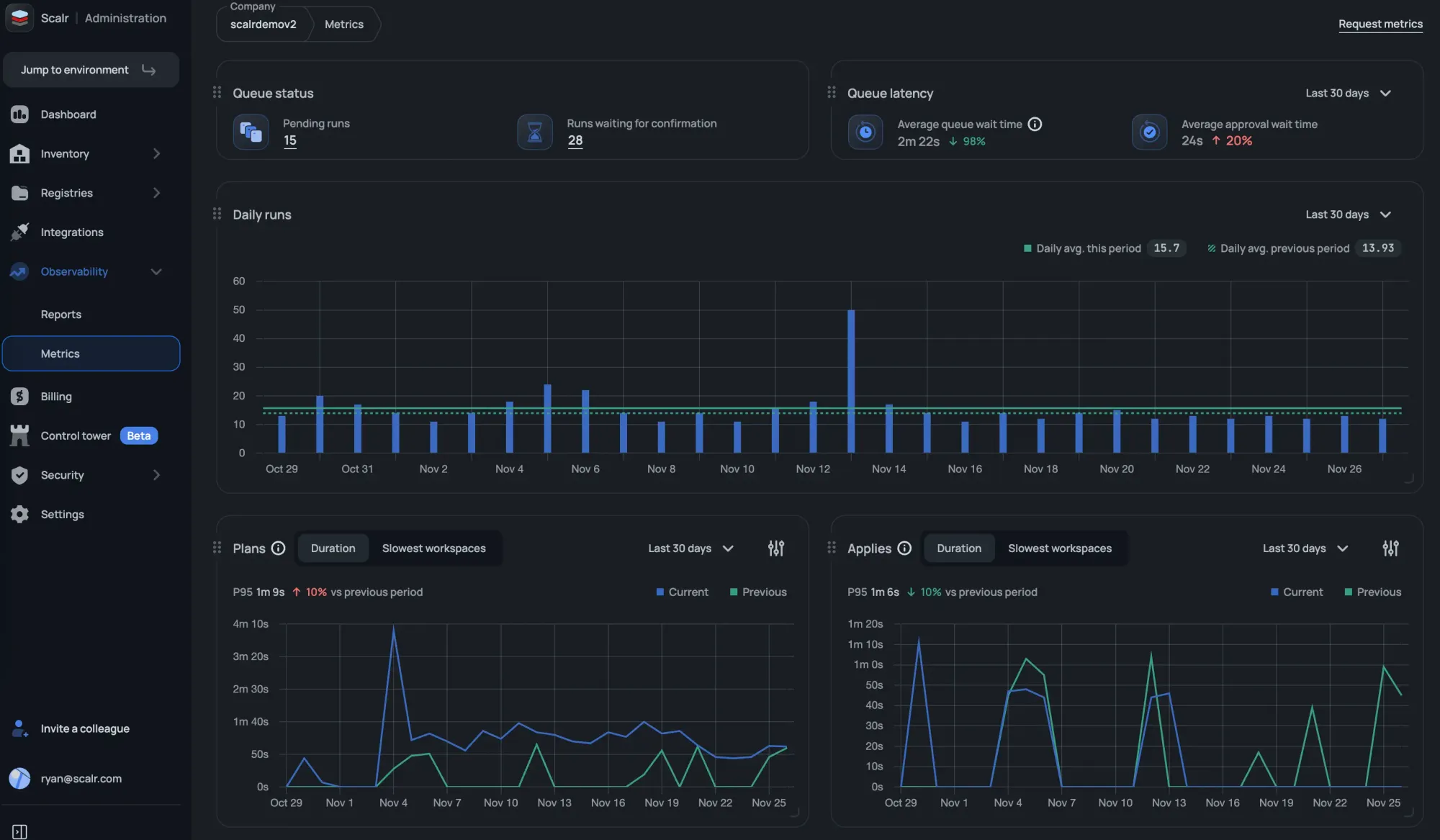1440x840 pixels.
Task: Toggle the Previous series in the Applies legend
Action: click(x=1372, y=592)
